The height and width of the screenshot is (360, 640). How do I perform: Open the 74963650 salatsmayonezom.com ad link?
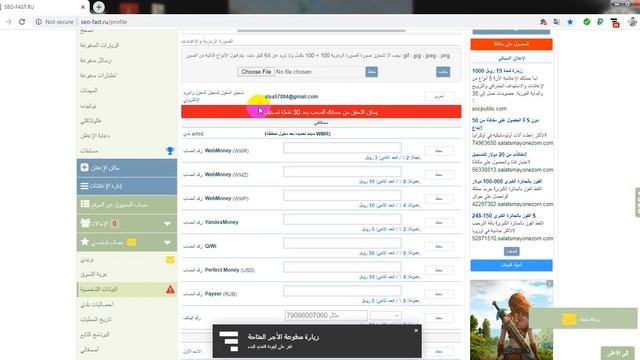tap(513, 143)
